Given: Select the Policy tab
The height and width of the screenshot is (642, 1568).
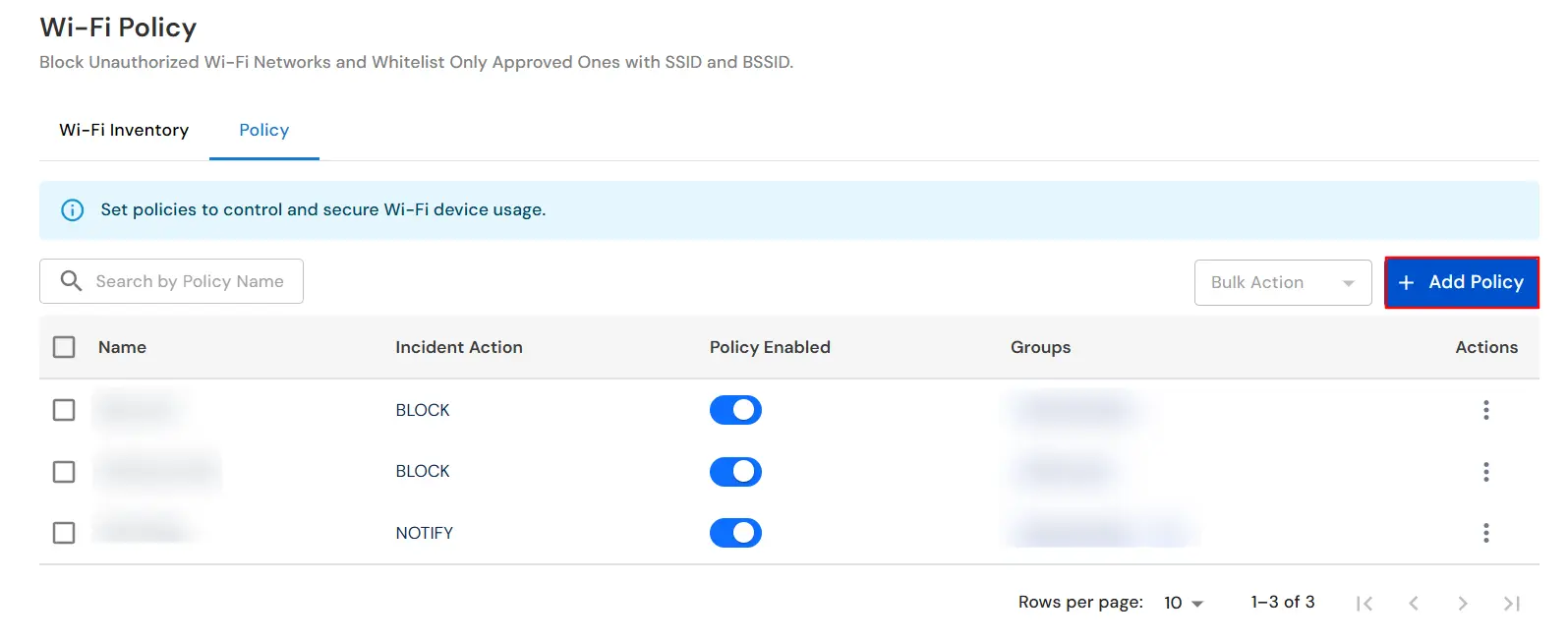Looking at the screenshot, I should (x=264, y=130).
